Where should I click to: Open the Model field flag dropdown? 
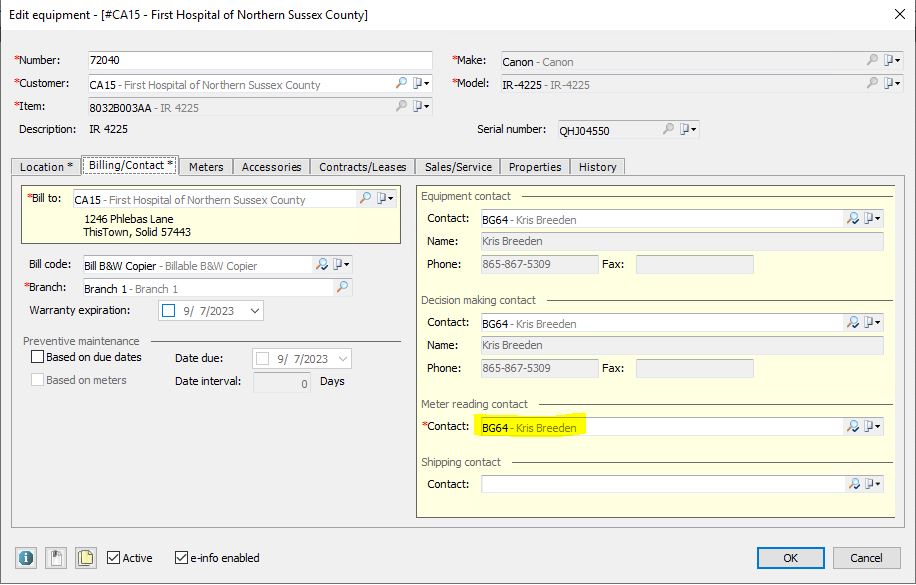pos(891,83)
